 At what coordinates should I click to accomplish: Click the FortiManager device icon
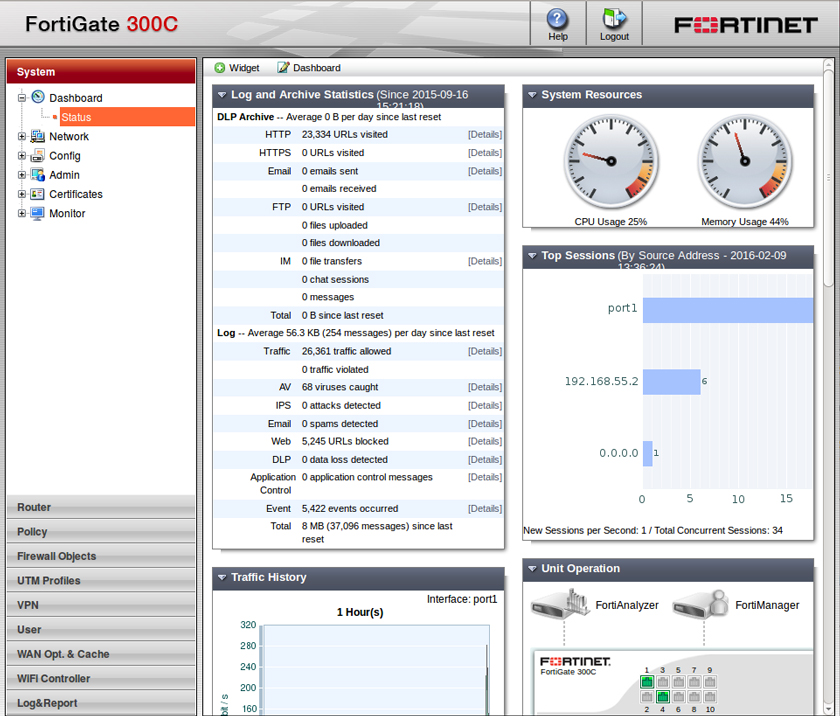click(x=701, y=605)
